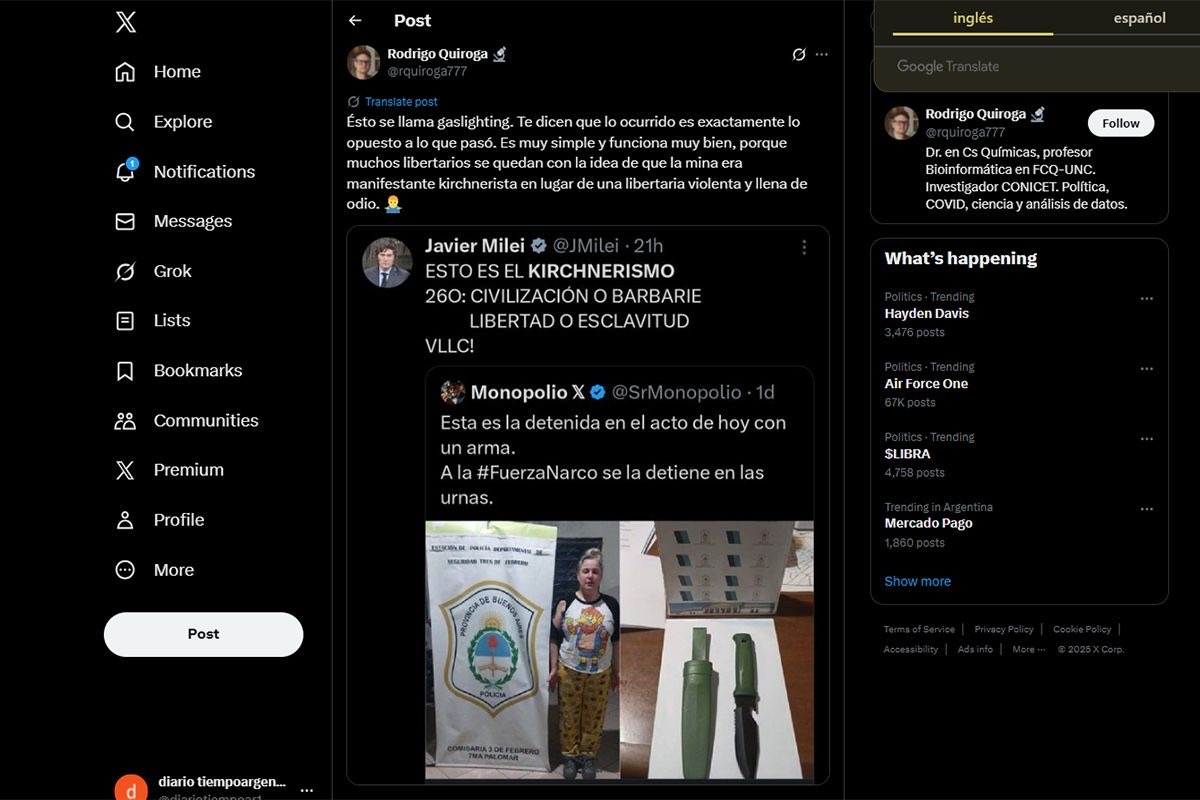1200x800 pixels.
Task: Switch to the español tab
Action: point(1139,18)
